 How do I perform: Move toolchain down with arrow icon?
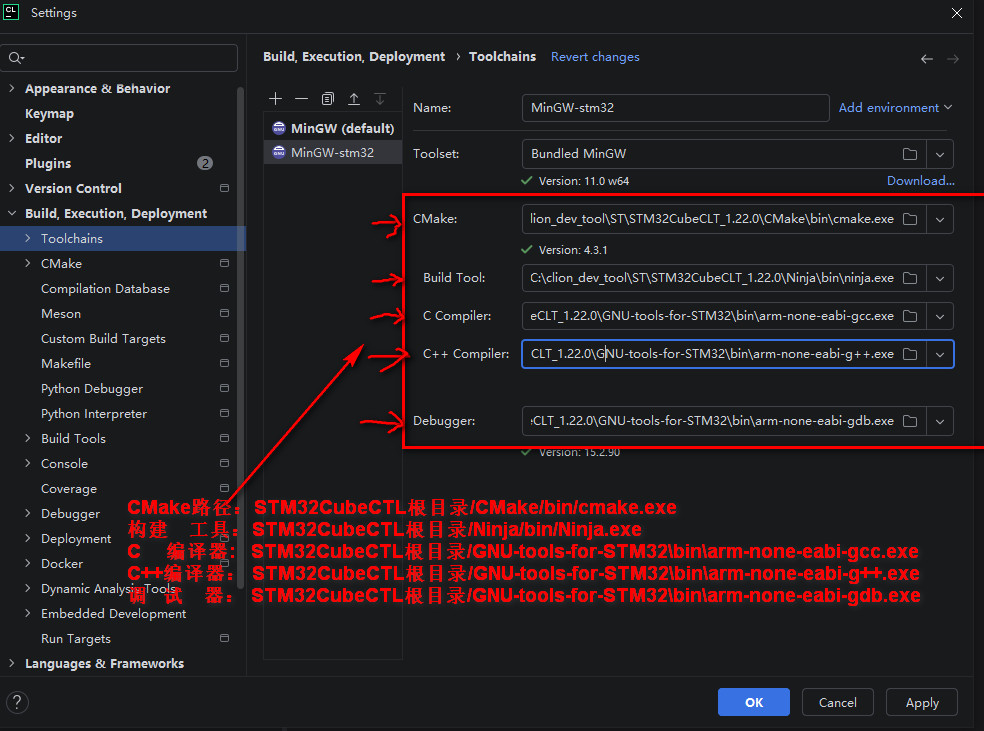pos(380,99)
